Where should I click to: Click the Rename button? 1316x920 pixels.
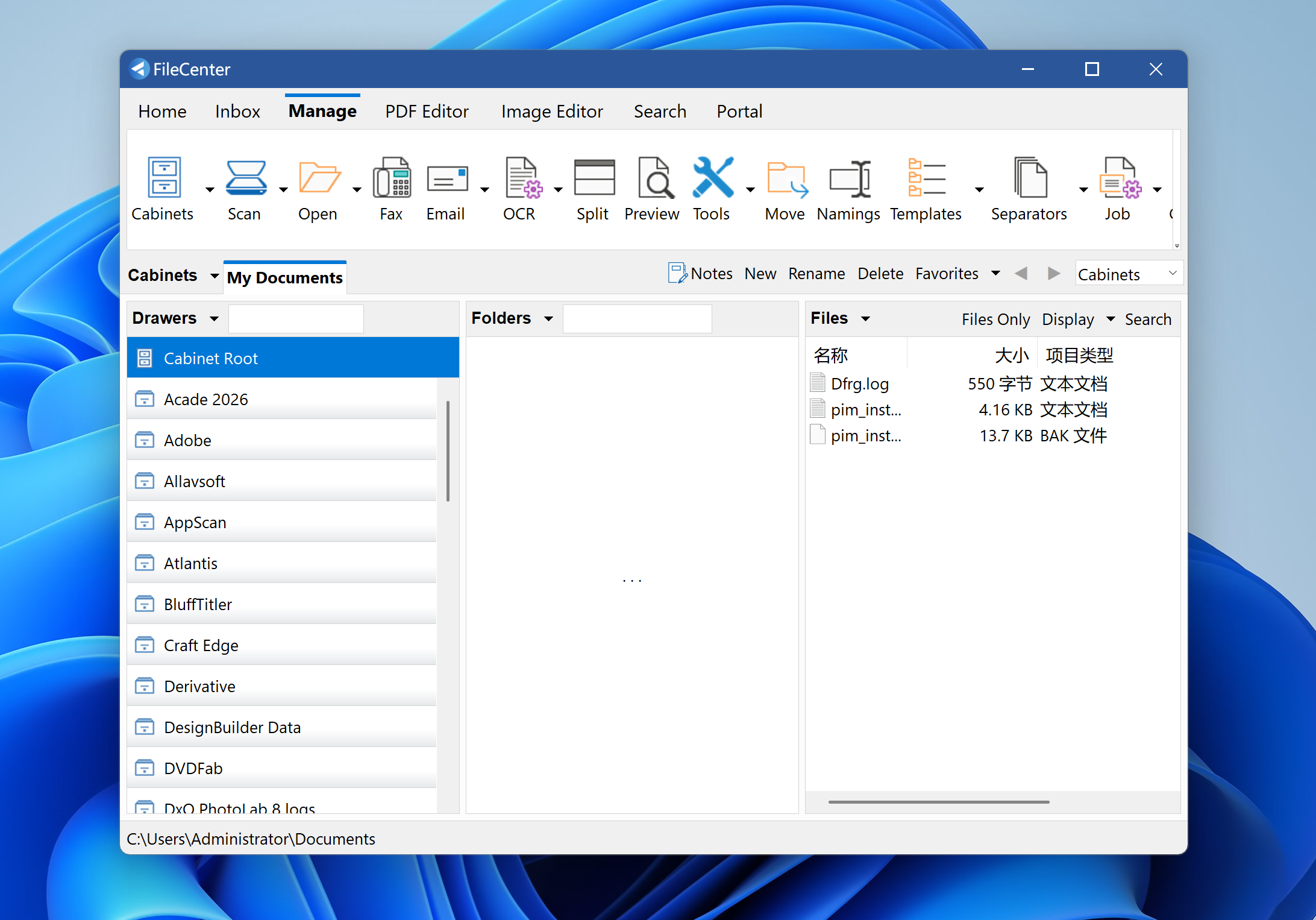[816, 274]
